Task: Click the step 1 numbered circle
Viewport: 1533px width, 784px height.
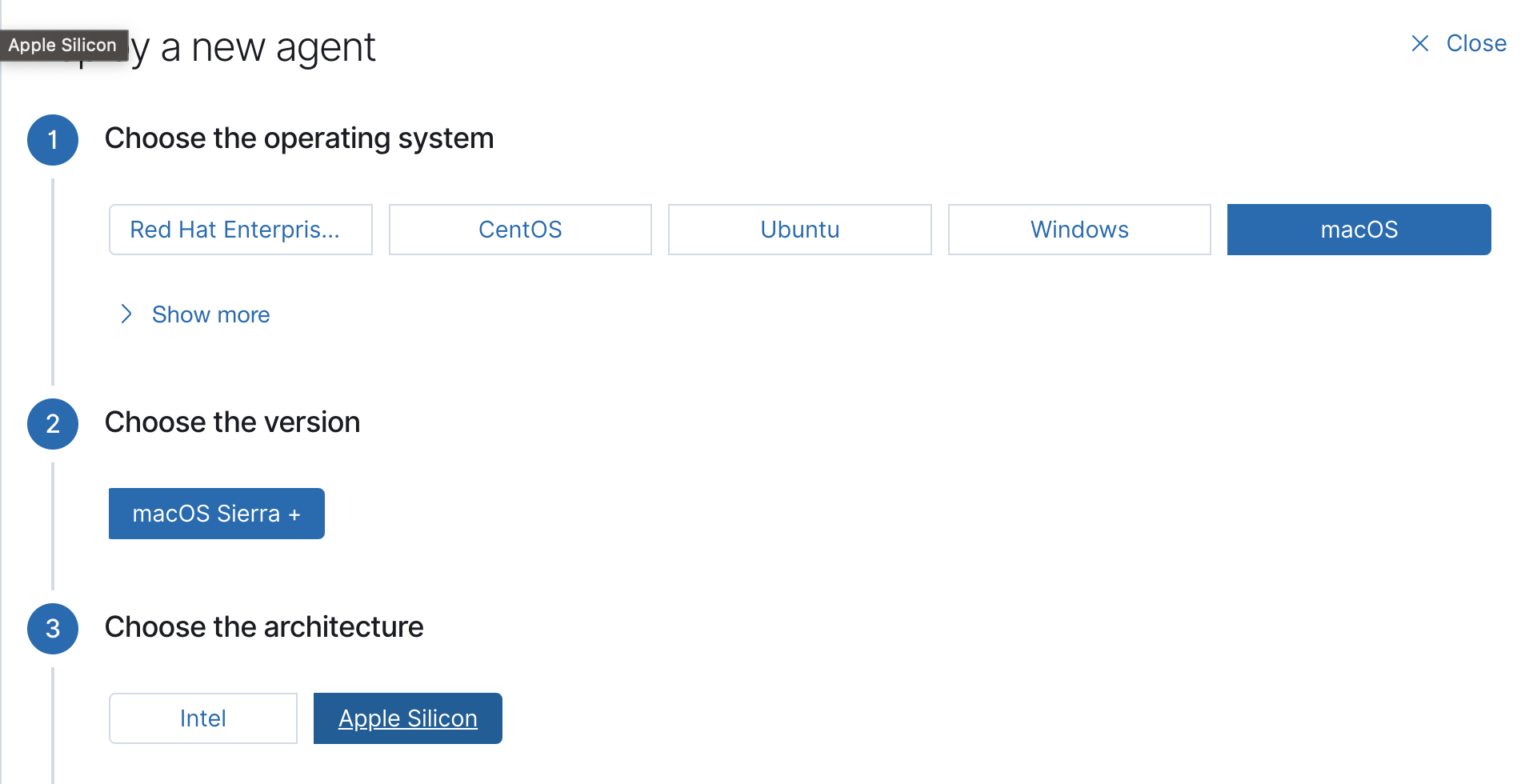Action: (x=52, y=140)
